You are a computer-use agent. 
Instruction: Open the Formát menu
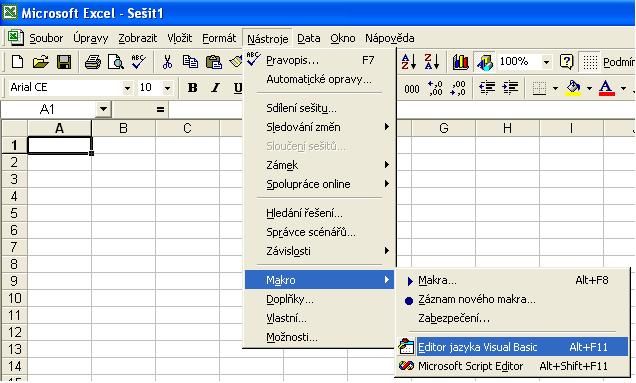(219, 38)
